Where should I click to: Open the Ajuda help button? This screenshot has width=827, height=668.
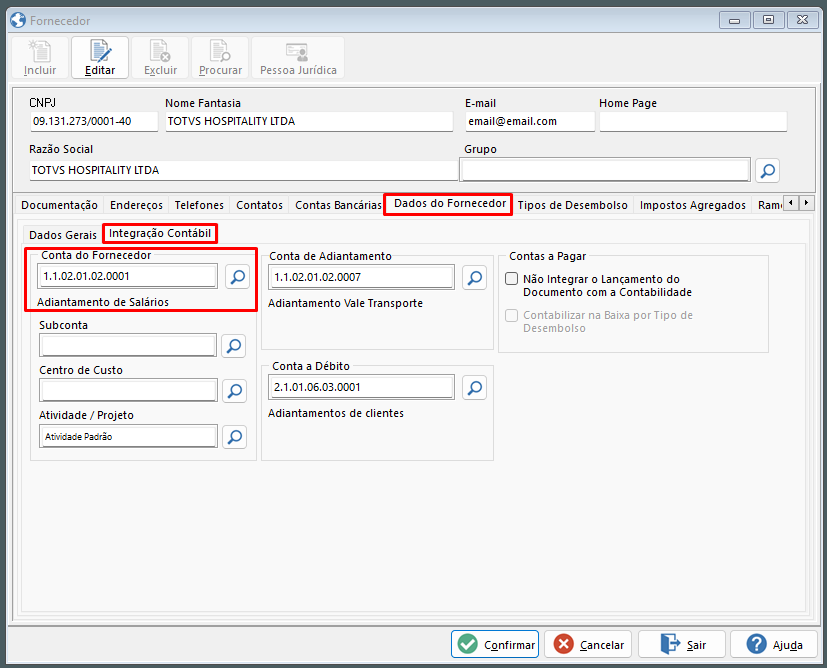[774, 644]
